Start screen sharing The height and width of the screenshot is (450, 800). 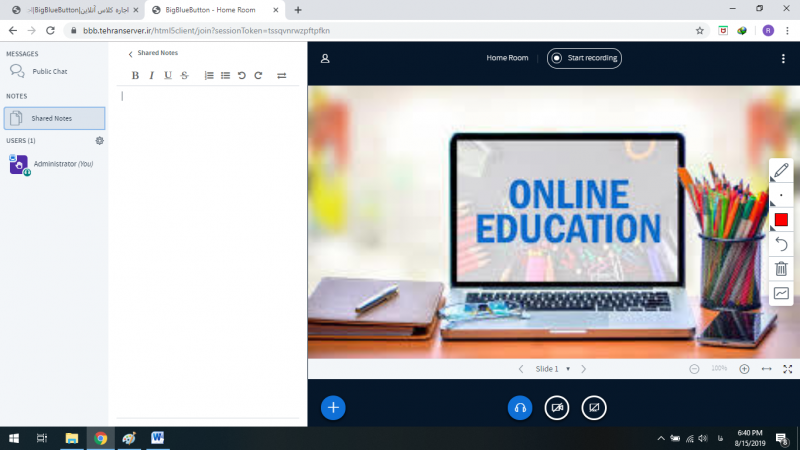[x=594, y=407]
